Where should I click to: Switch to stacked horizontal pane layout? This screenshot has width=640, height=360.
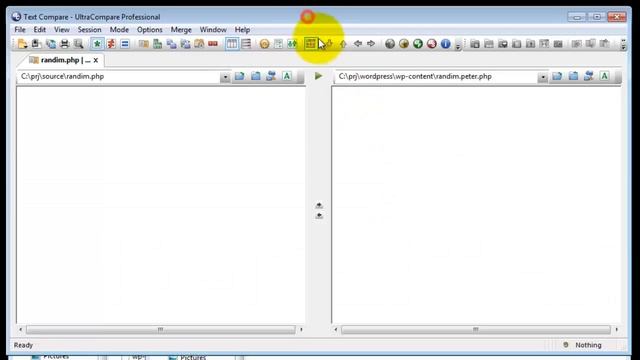(x=246, y=44)
